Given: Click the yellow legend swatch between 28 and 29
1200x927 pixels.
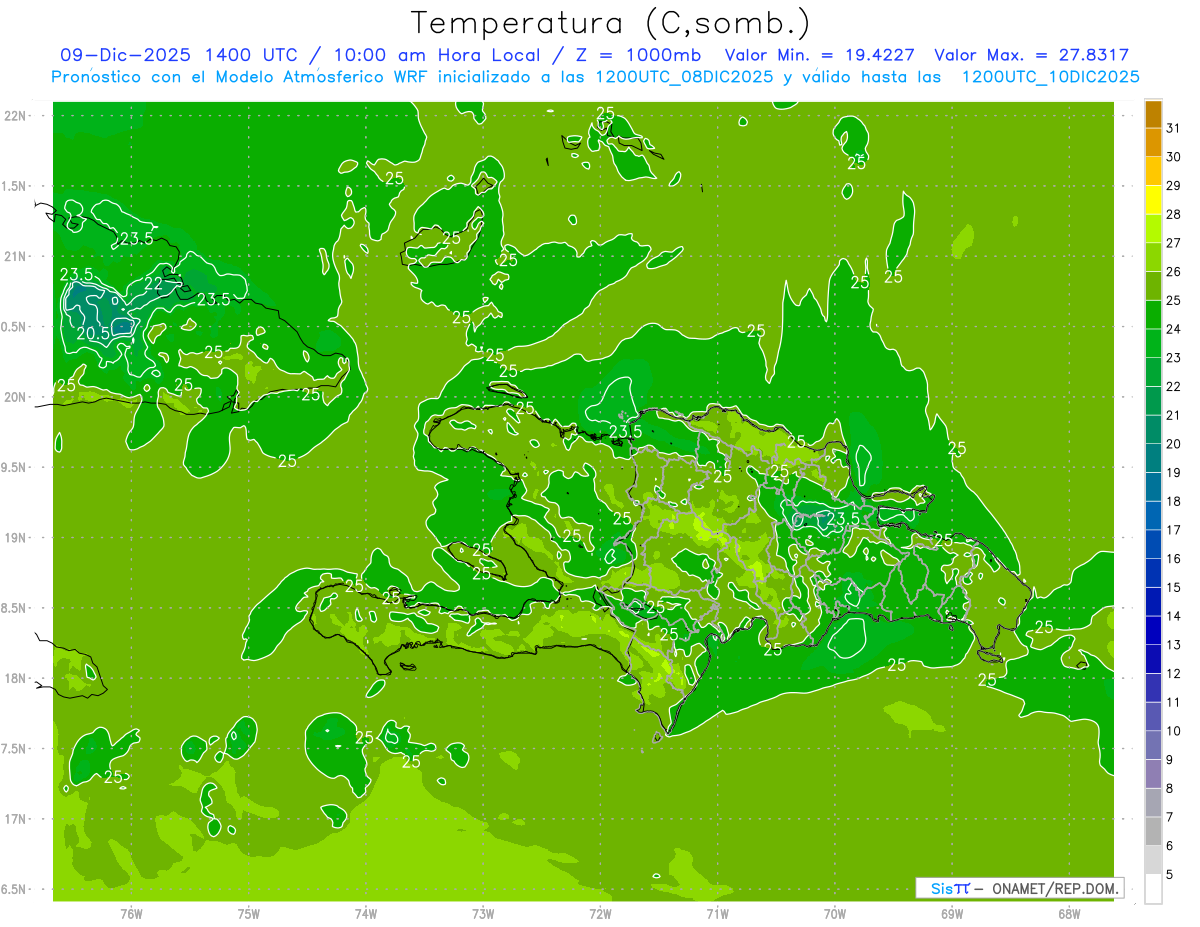Looking at the screenshot, I should (x=1153, y=200).
